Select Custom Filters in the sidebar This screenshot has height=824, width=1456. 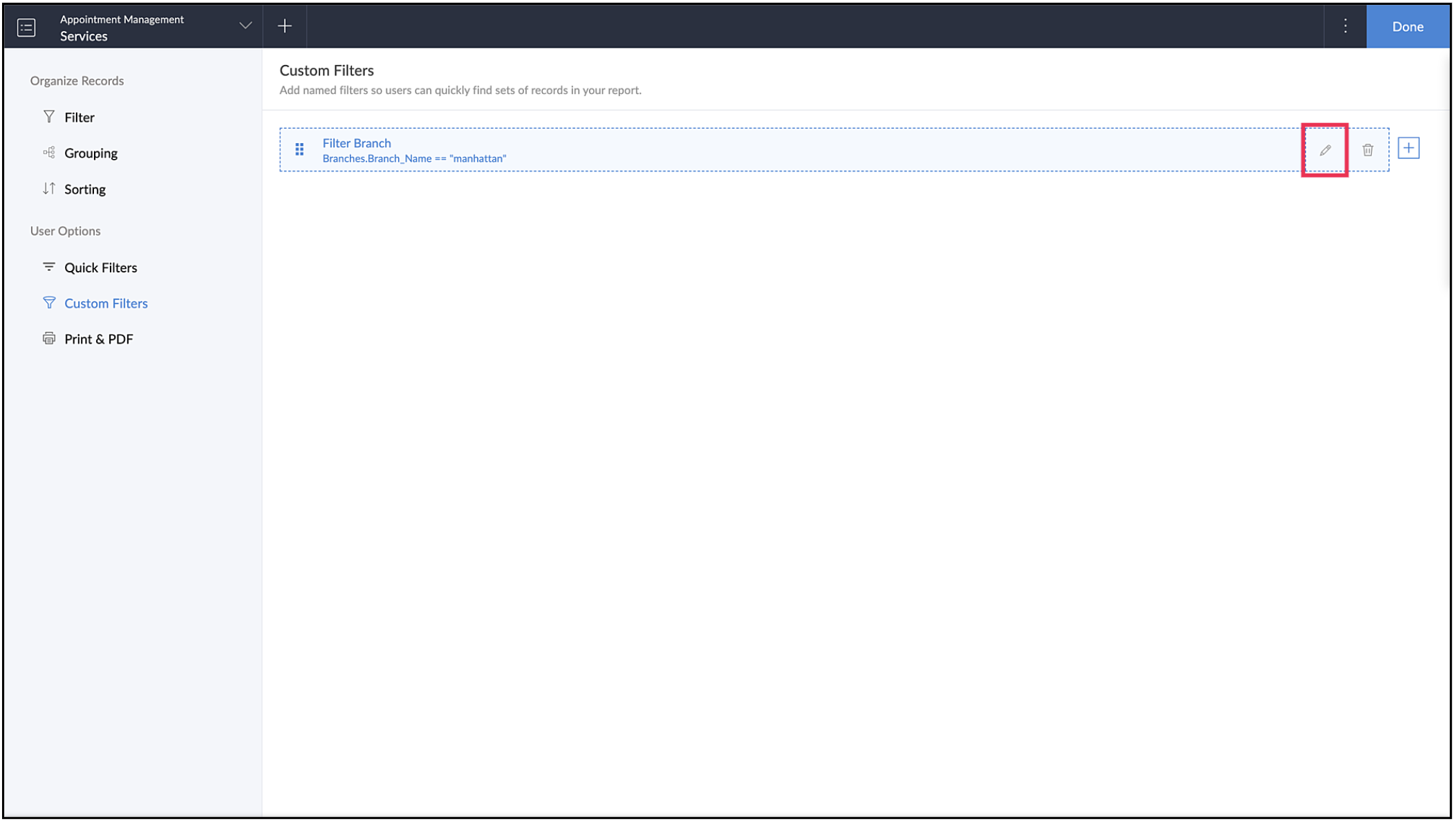coord(106,303)
